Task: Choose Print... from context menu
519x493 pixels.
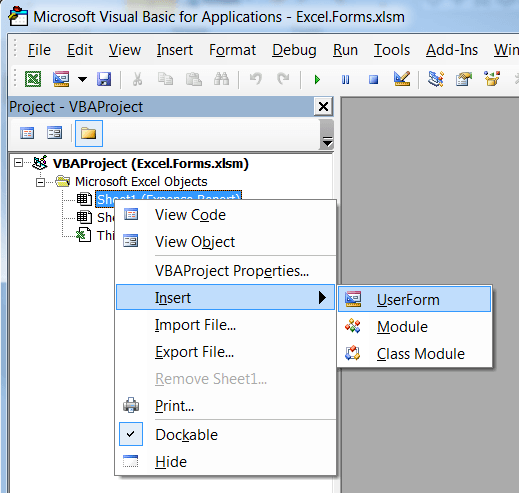Action: click(225, 406)
